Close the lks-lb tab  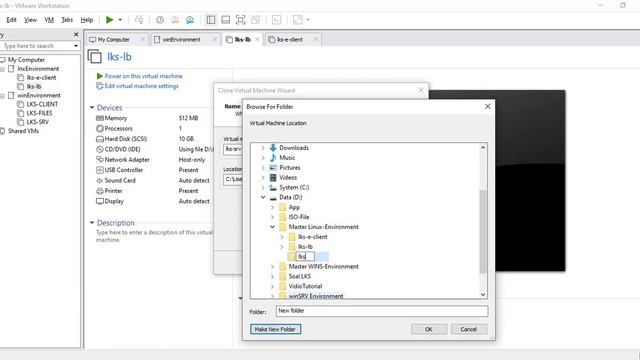257,39
